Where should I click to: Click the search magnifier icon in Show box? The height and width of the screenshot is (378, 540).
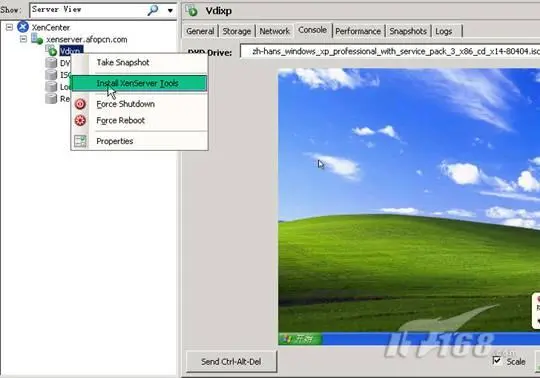tap(153, 10)
